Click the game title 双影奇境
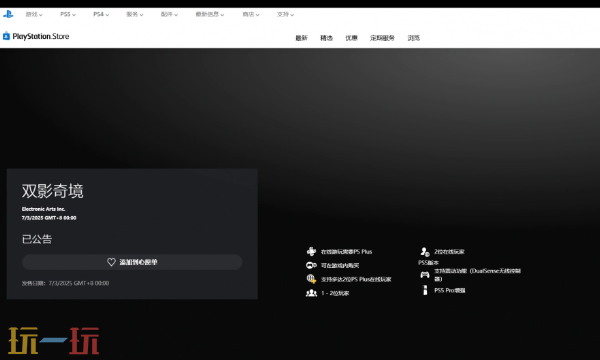 [52, 191]
